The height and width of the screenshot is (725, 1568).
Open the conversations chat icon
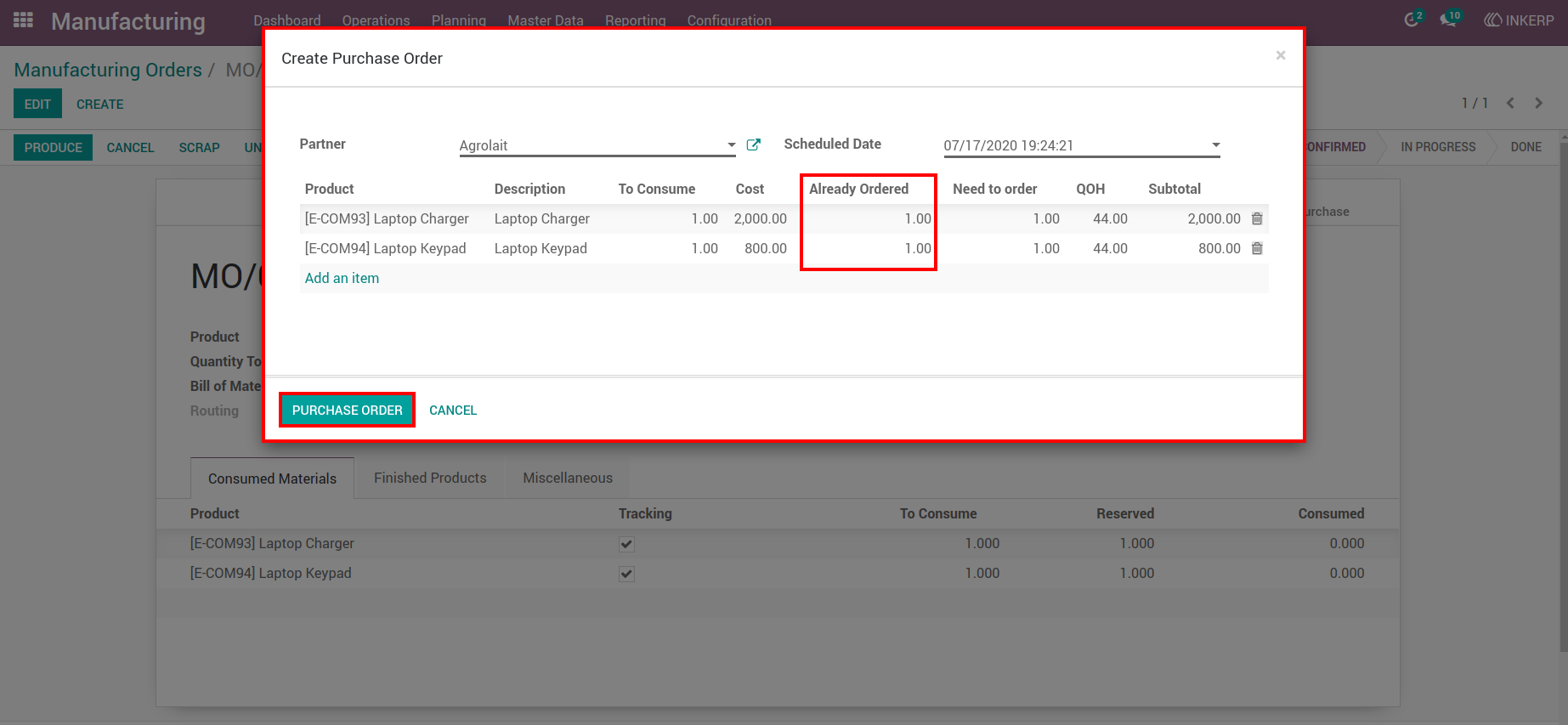click(x=1450, y=19)
